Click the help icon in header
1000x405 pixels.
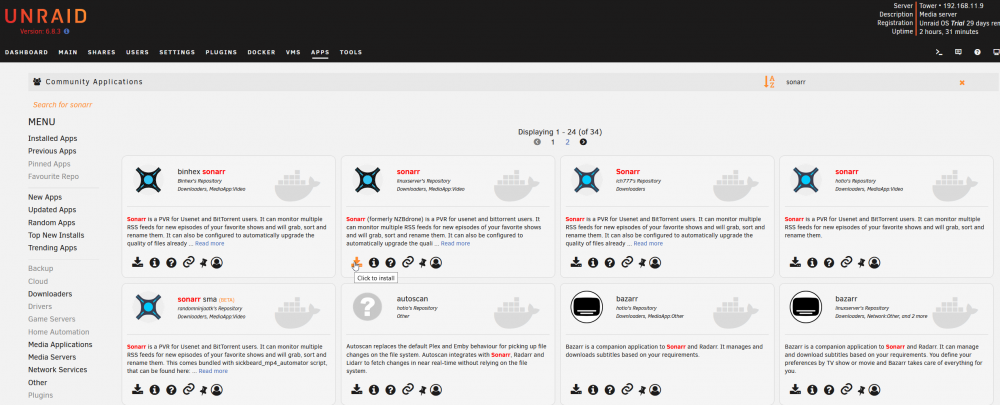click(977, 52)
